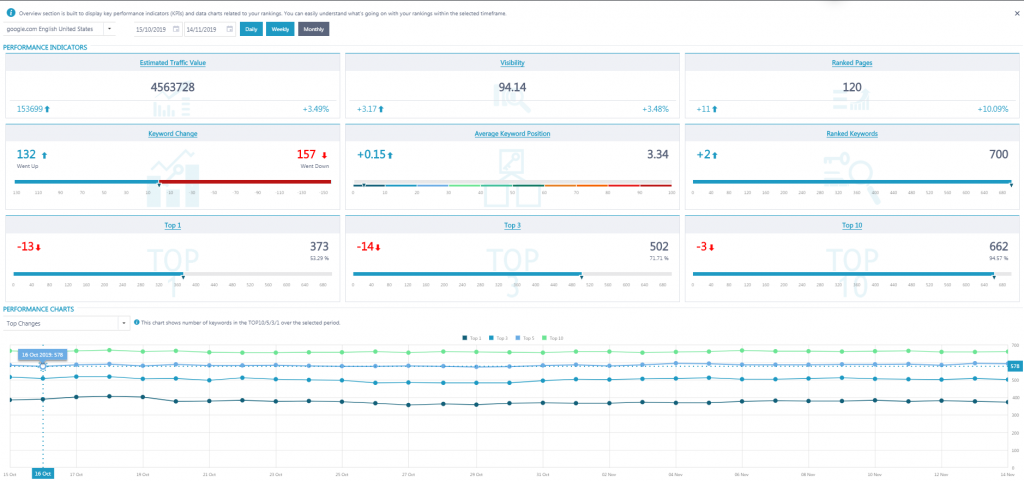
Task: Toggle the Top 3 series in the legend
Action: click(x=499, y=337)
